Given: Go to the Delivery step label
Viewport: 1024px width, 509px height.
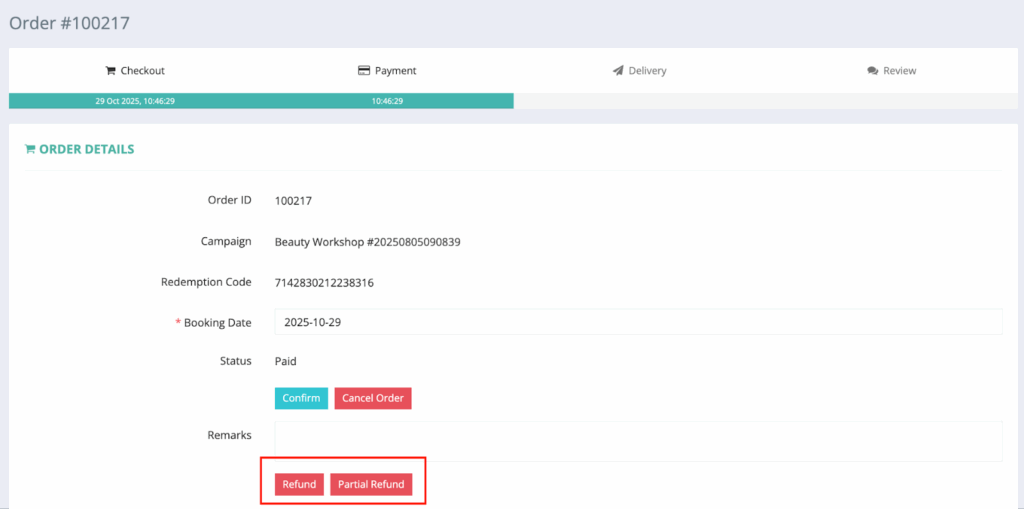Looking at the screenshot, I should point(647,71).
